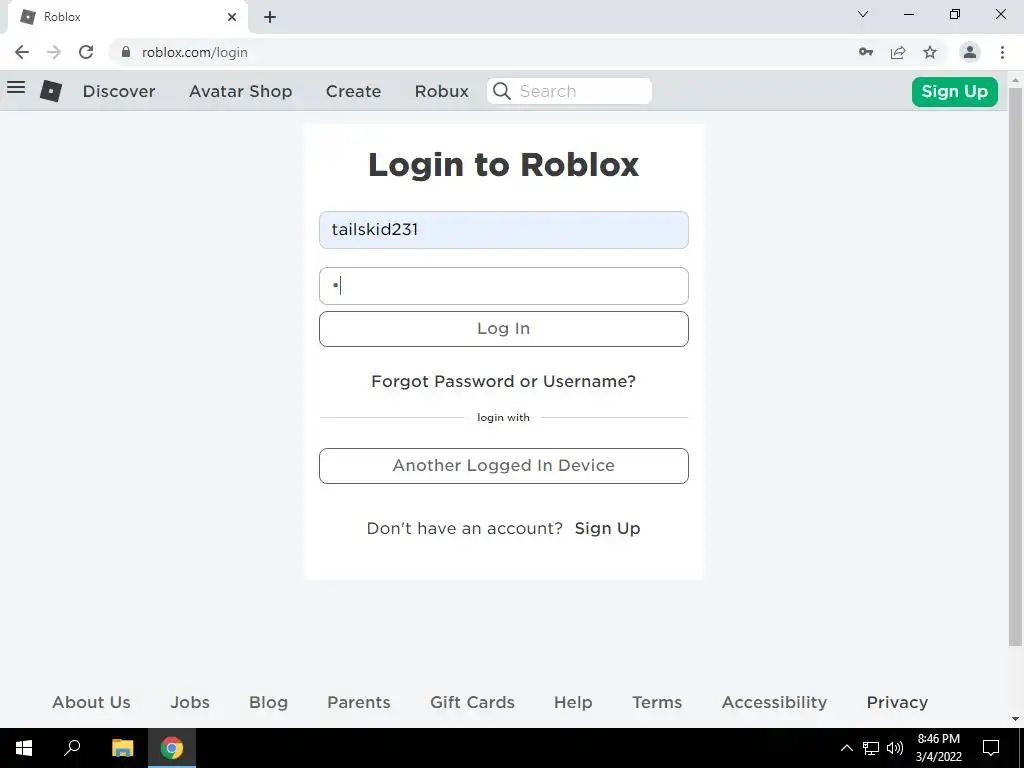
Task: Open Blog footer link
Action: coord(268,702)
